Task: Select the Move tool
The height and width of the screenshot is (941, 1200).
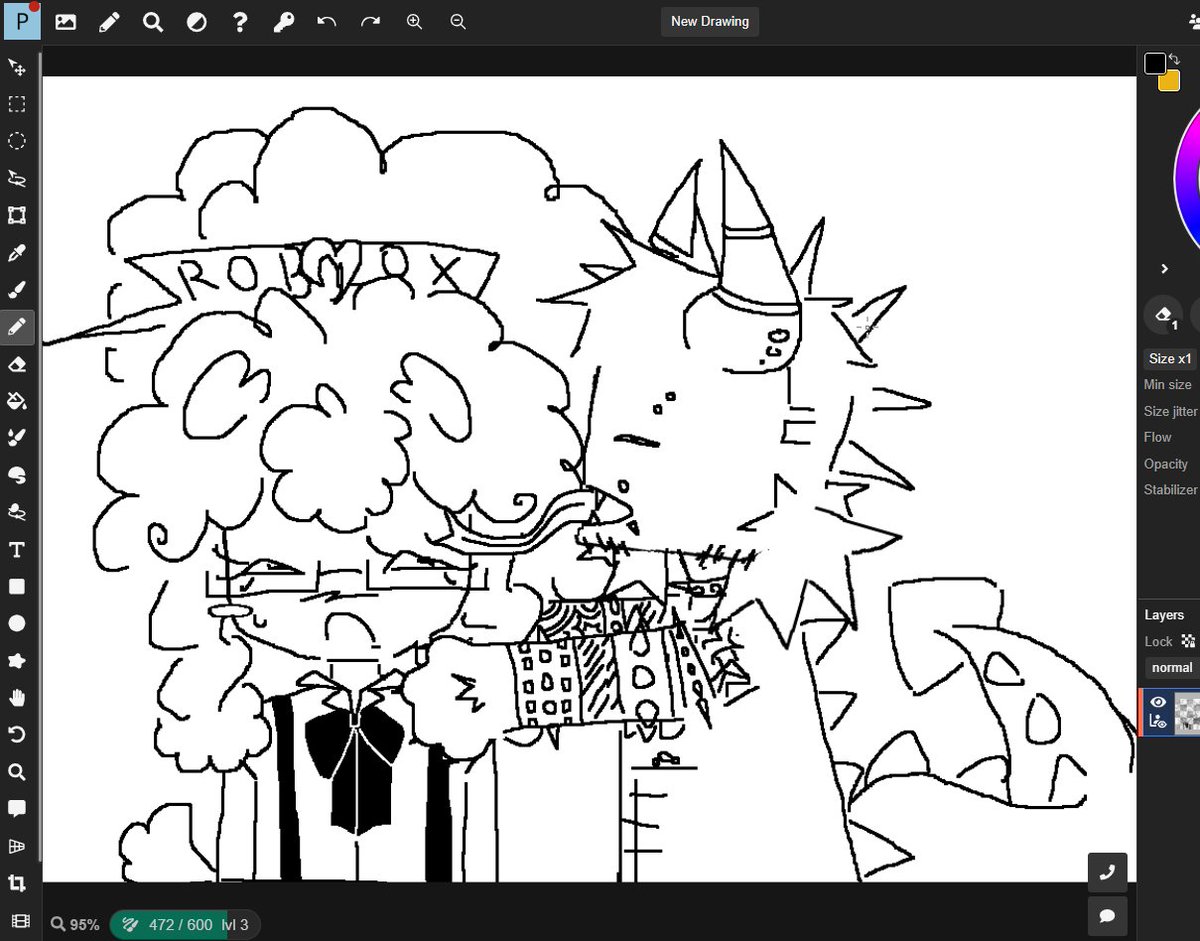Action: 17,67
